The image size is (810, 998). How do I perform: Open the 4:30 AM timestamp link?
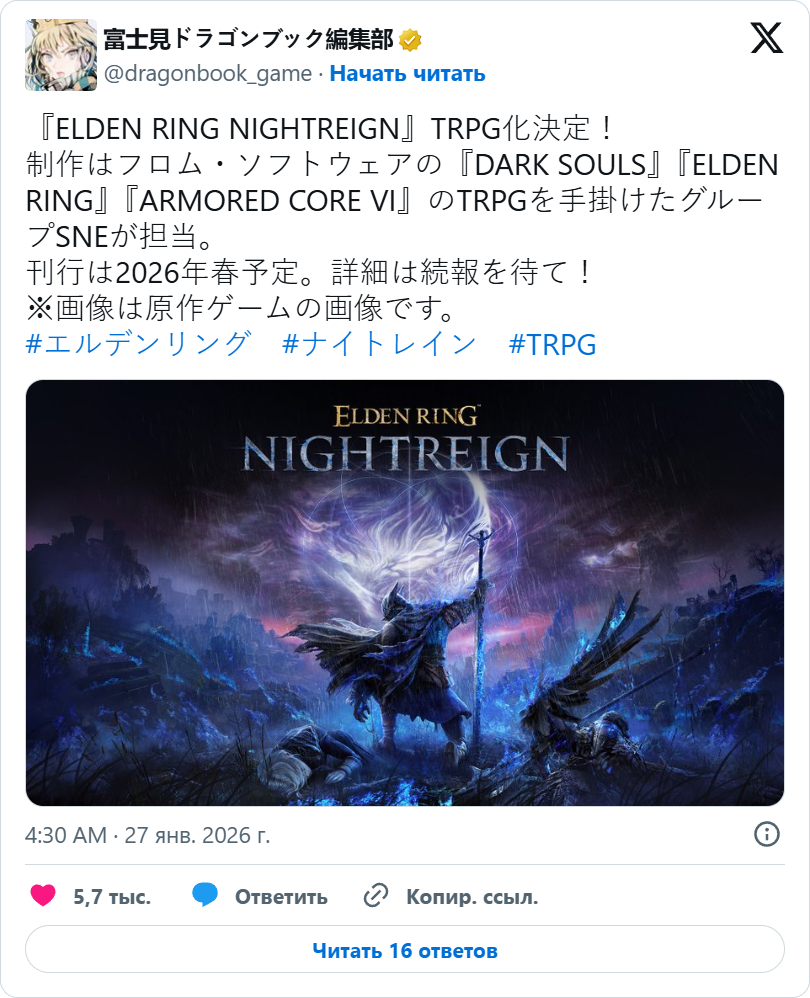click(148, 834)
